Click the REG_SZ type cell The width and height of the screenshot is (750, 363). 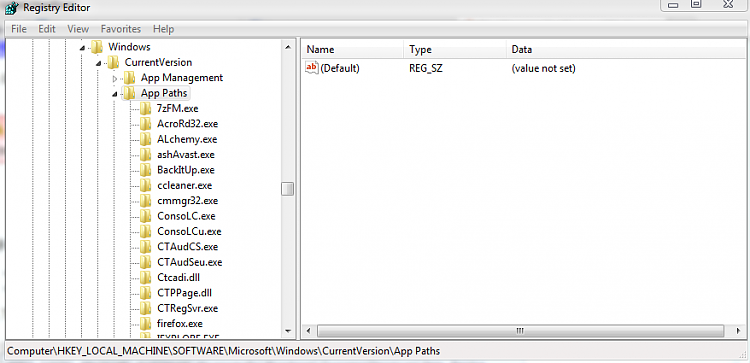(426, 68)
